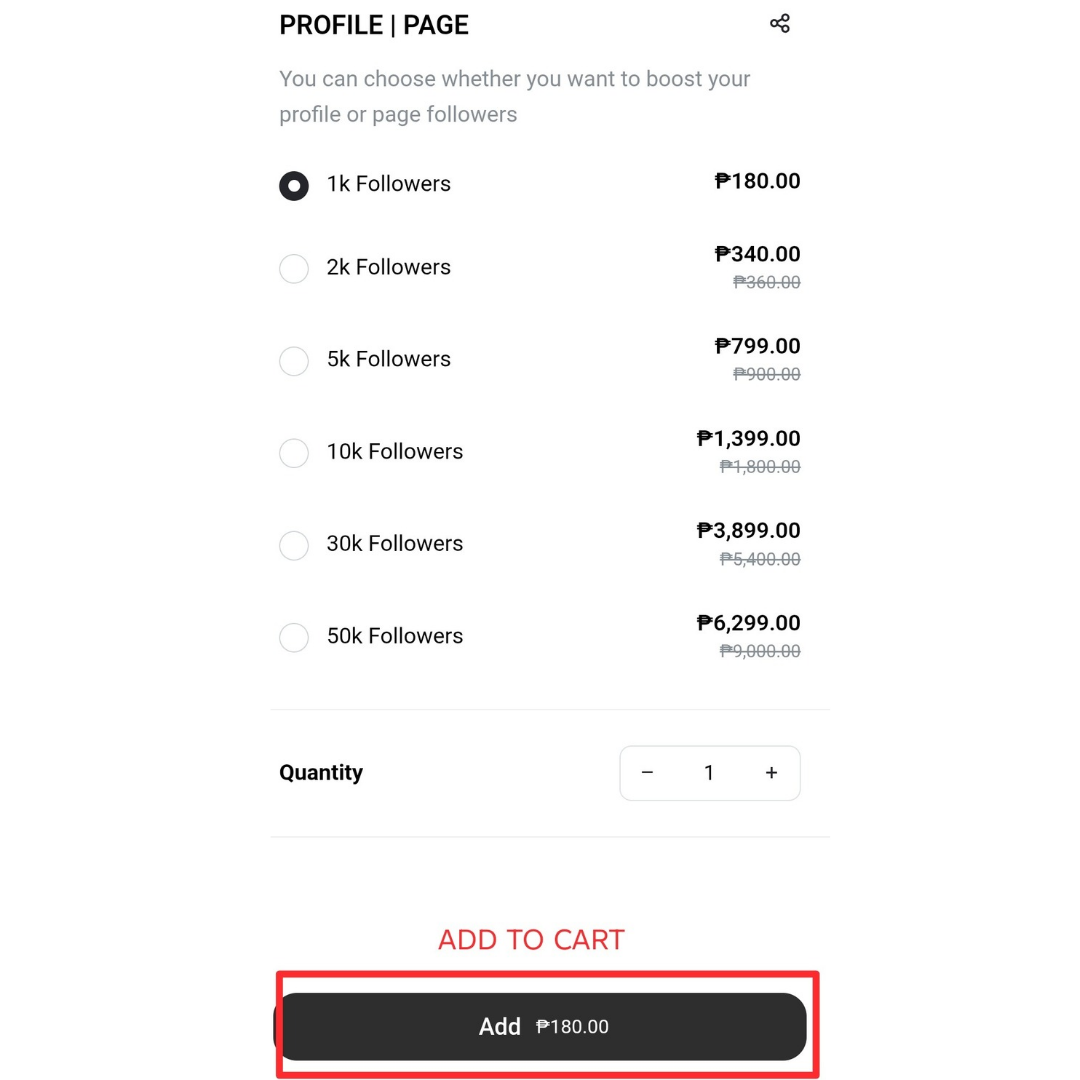
Task: Click the quantity value field showing 1
Action: click(709, 773)
